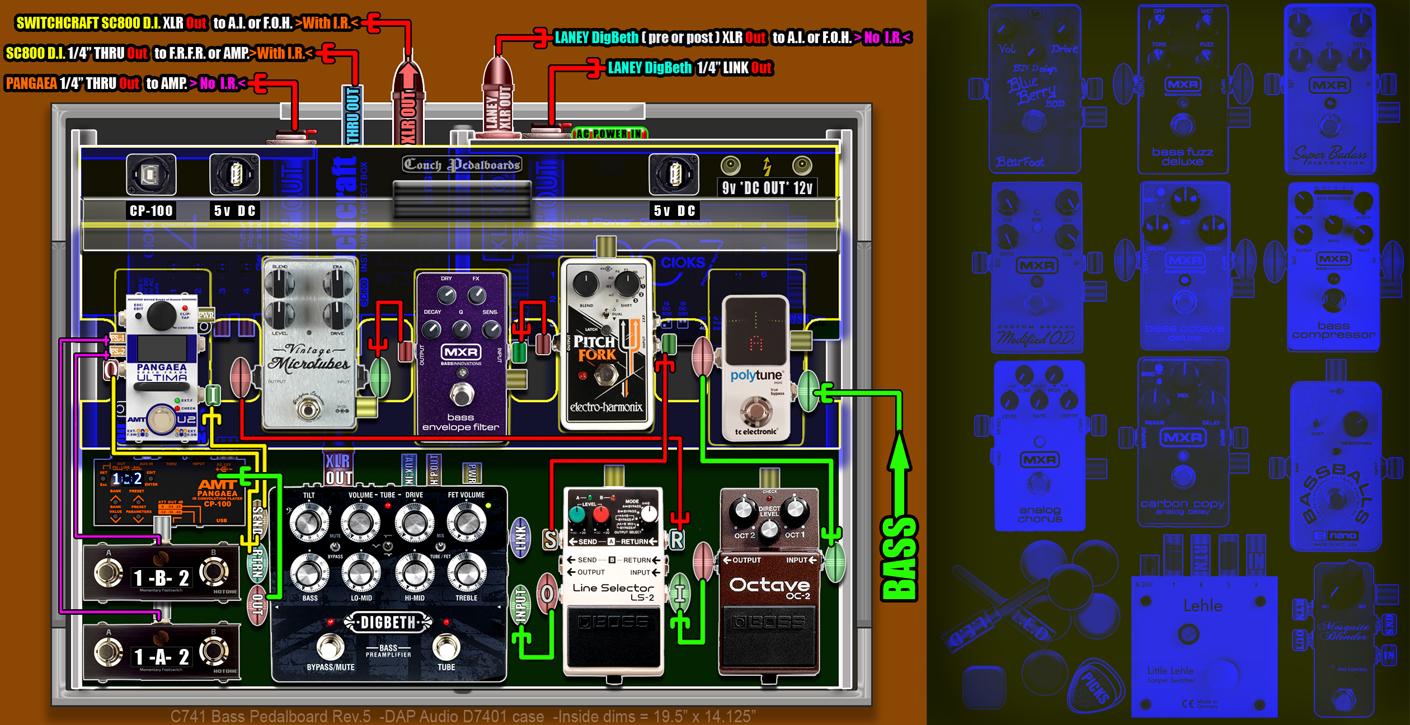Select the MXR Super Badass pedal
Screen dimensions: 1410x725
pos(1329,89)
